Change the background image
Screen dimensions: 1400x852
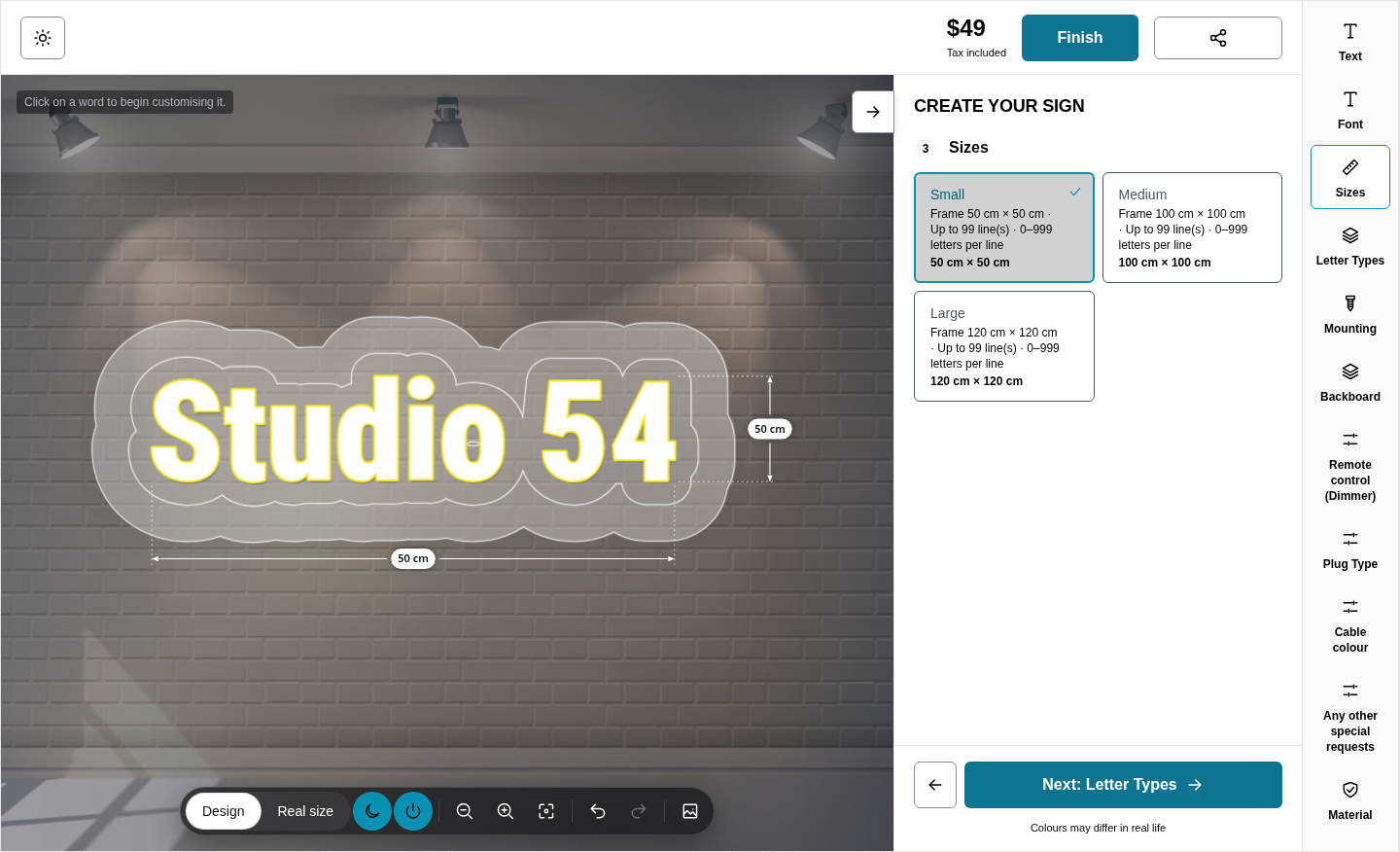tap(690, 811)
